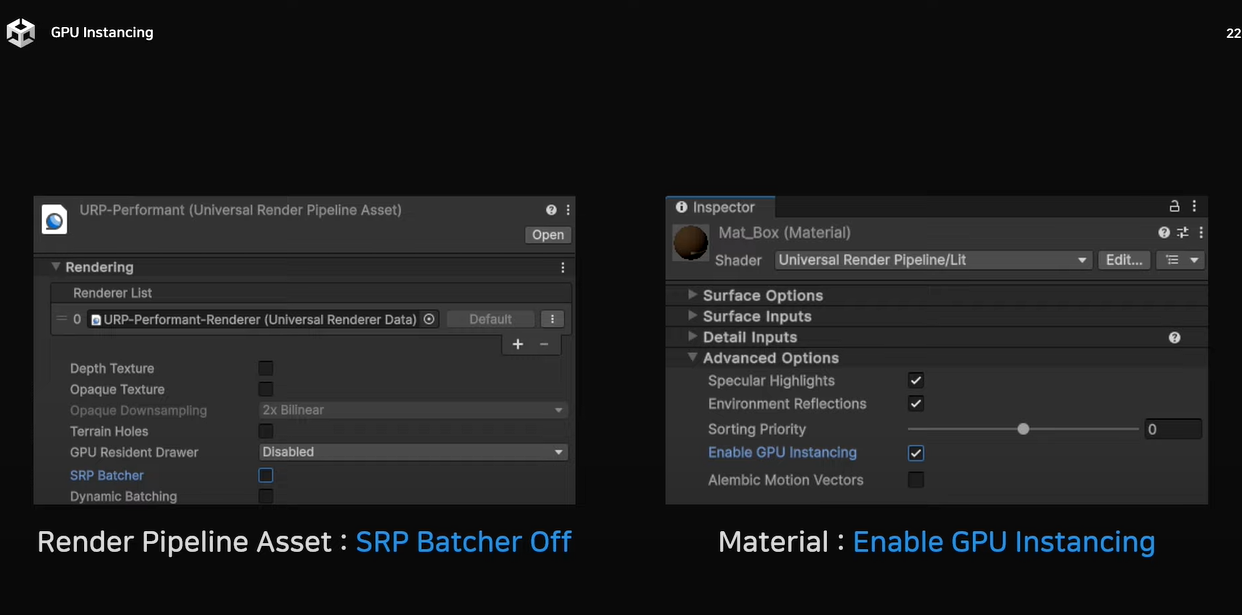Open the shader list options dropdown button
The width and height of the screenshot is (1242, 615).
pos(1180,260)
